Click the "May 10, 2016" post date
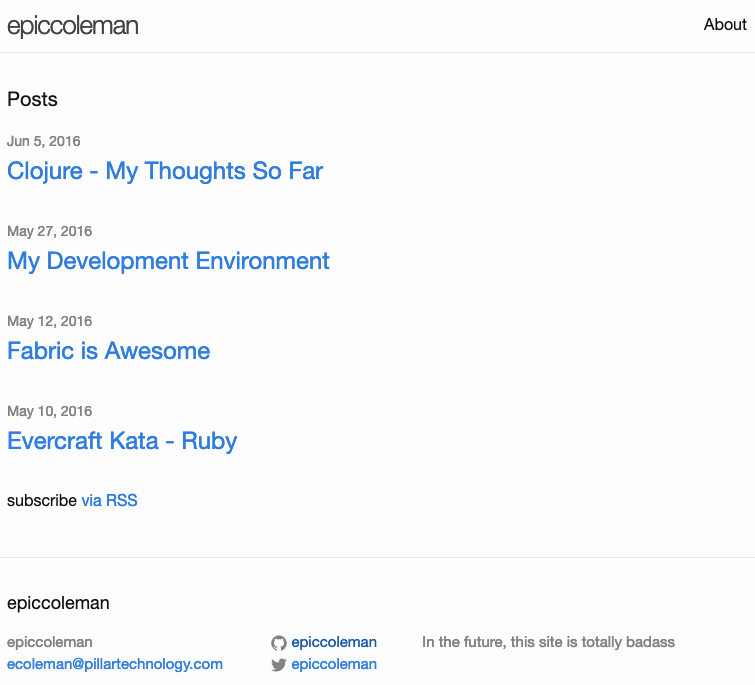755x685 pixels. point(49,411)
